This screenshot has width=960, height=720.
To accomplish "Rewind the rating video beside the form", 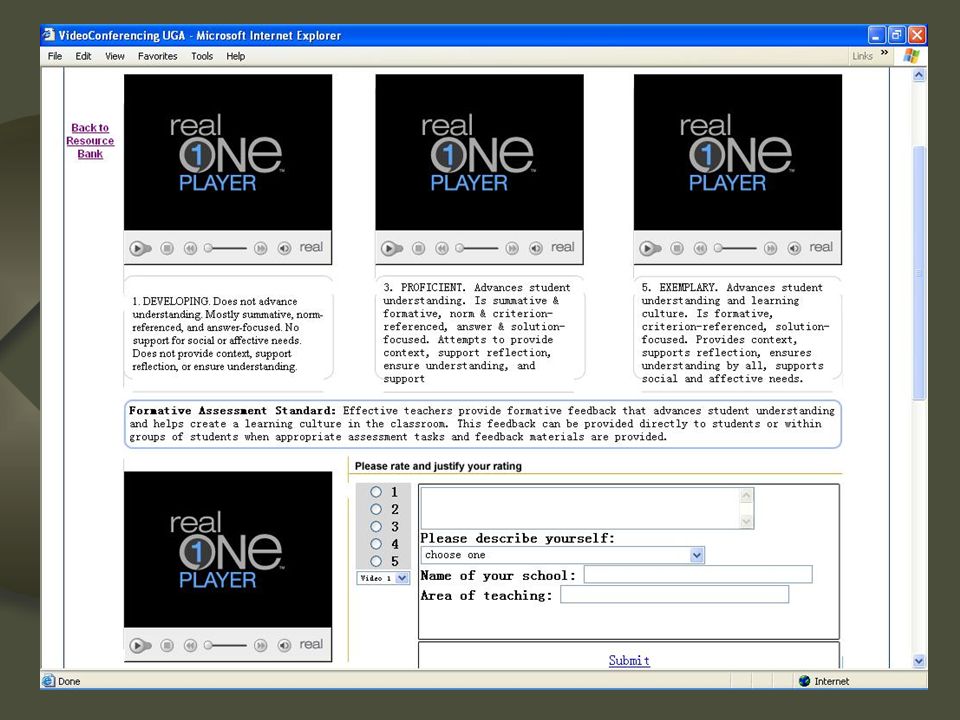I will coord(190,645).
